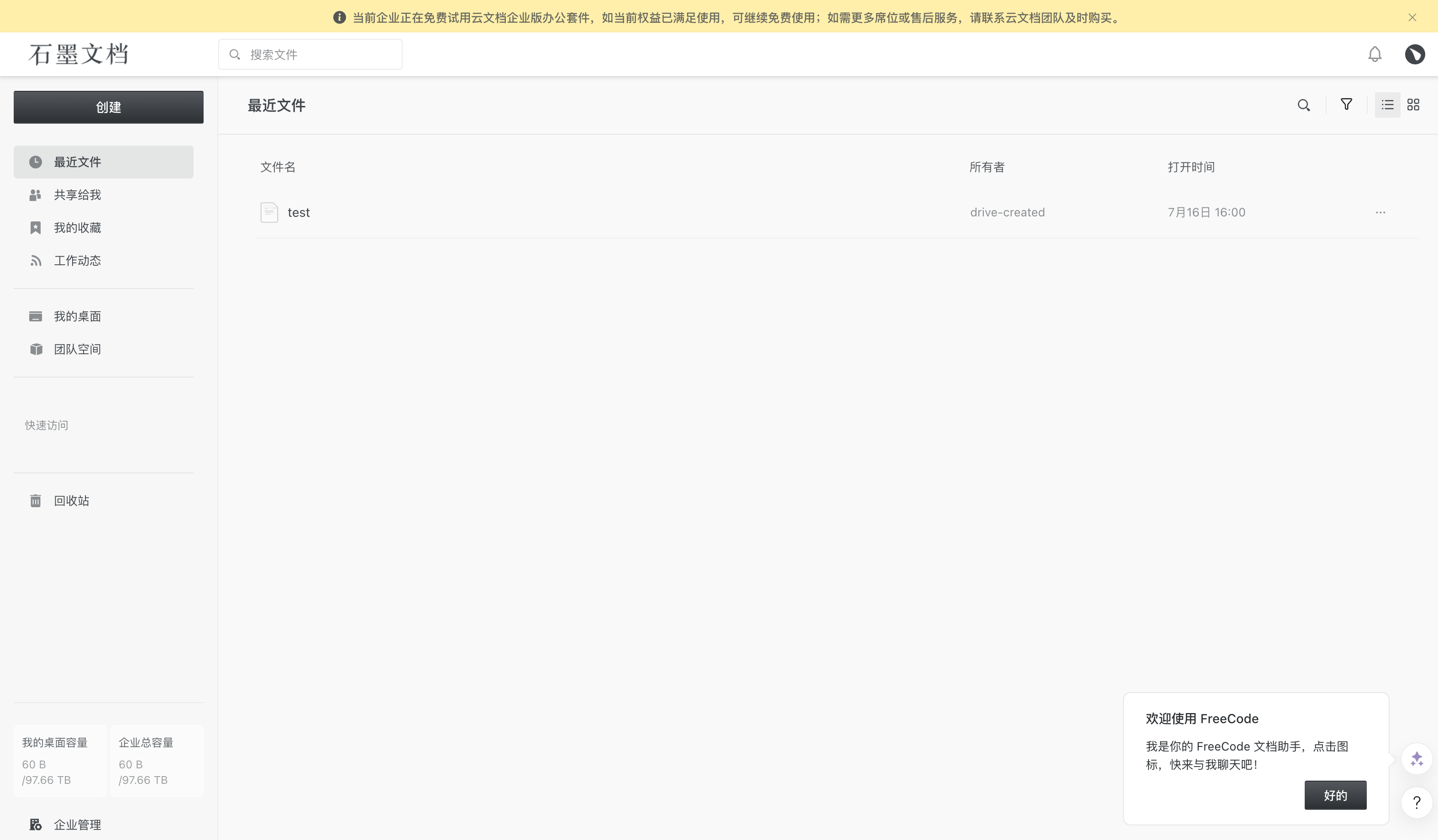Open the notifications bell
This screenshot has height=840, width=1438.
pyautogui.click(x=1375, y=54)
